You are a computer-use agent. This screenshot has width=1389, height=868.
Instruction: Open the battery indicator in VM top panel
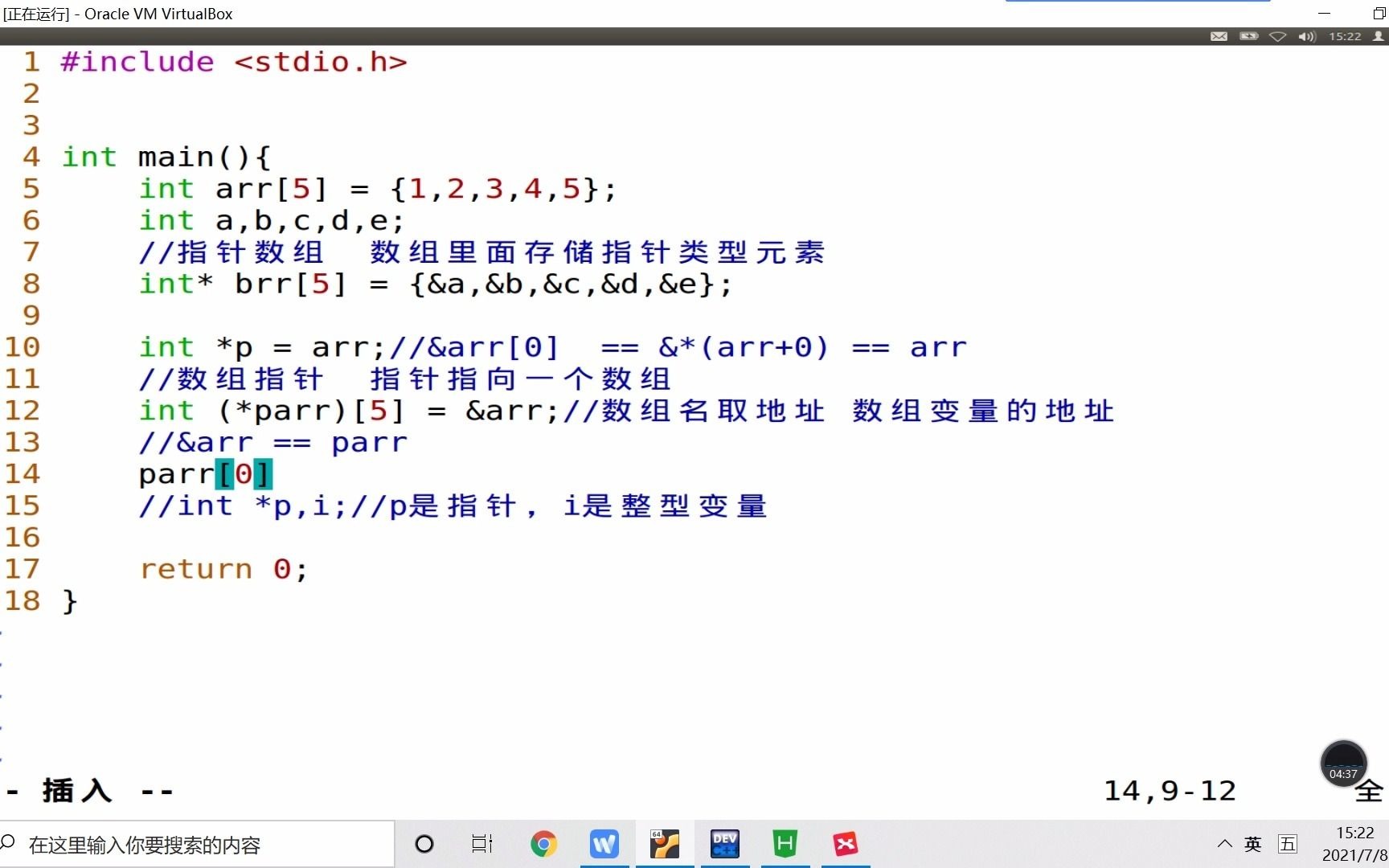(1248, 36)
